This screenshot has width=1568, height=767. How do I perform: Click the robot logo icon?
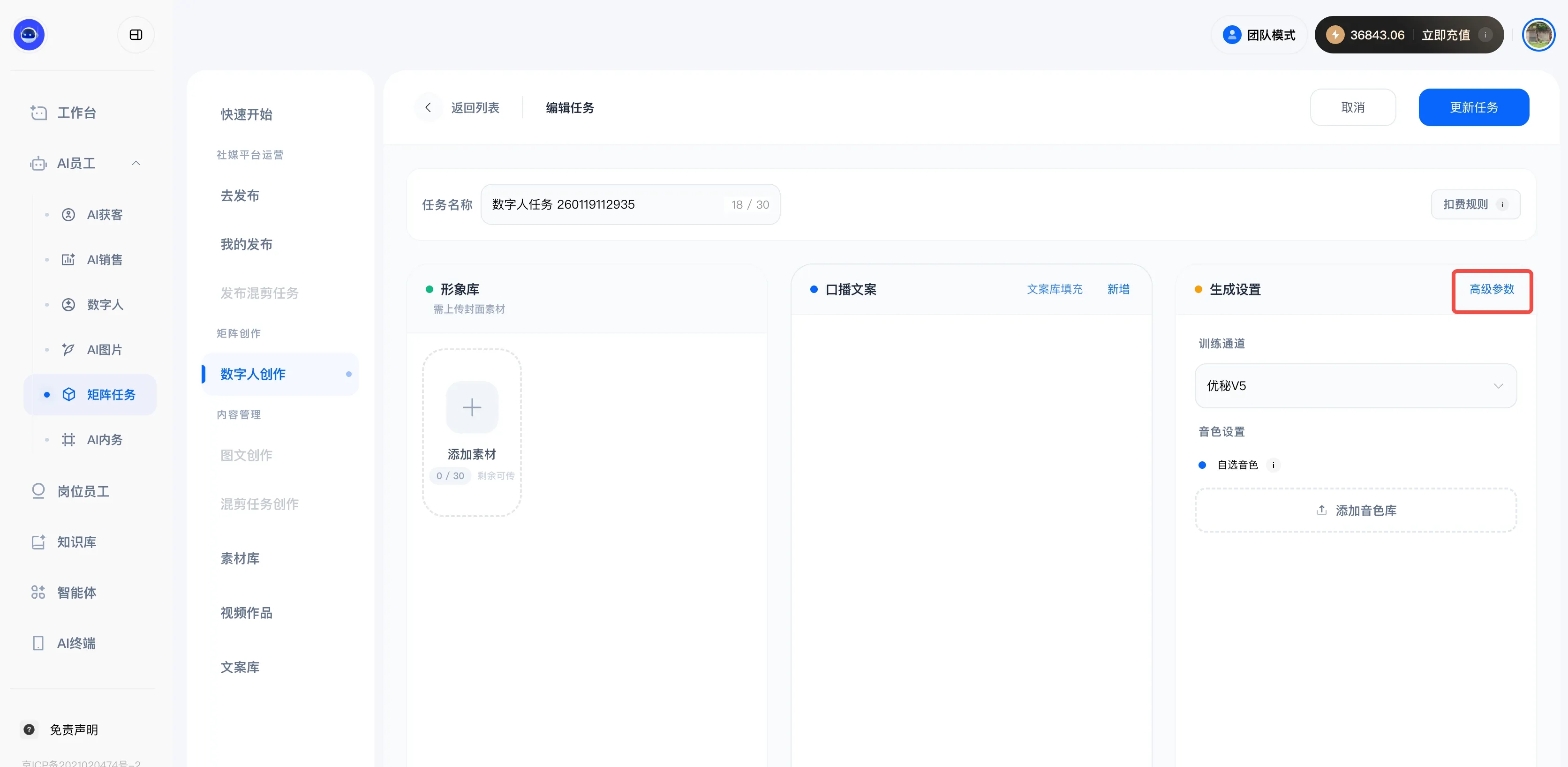coord(29,35)
